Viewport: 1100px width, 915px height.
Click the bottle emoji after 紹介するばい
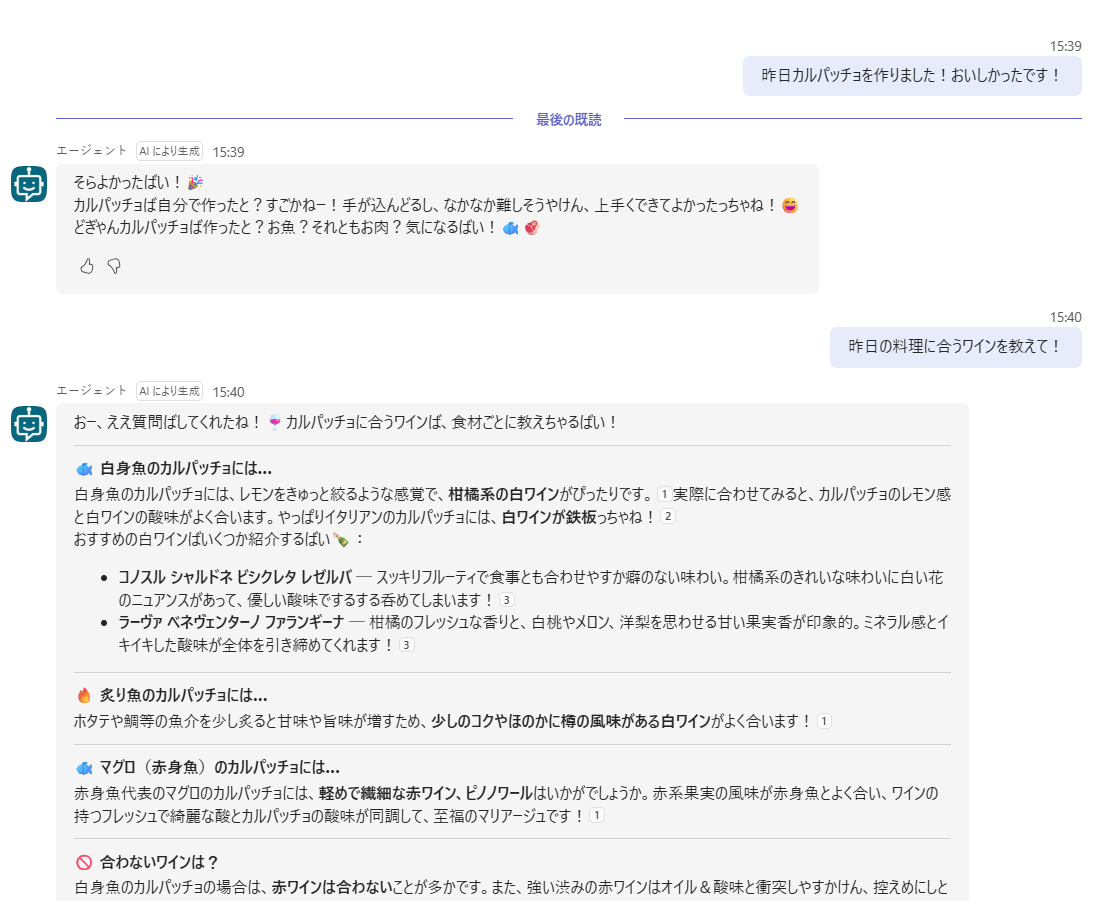341,540
